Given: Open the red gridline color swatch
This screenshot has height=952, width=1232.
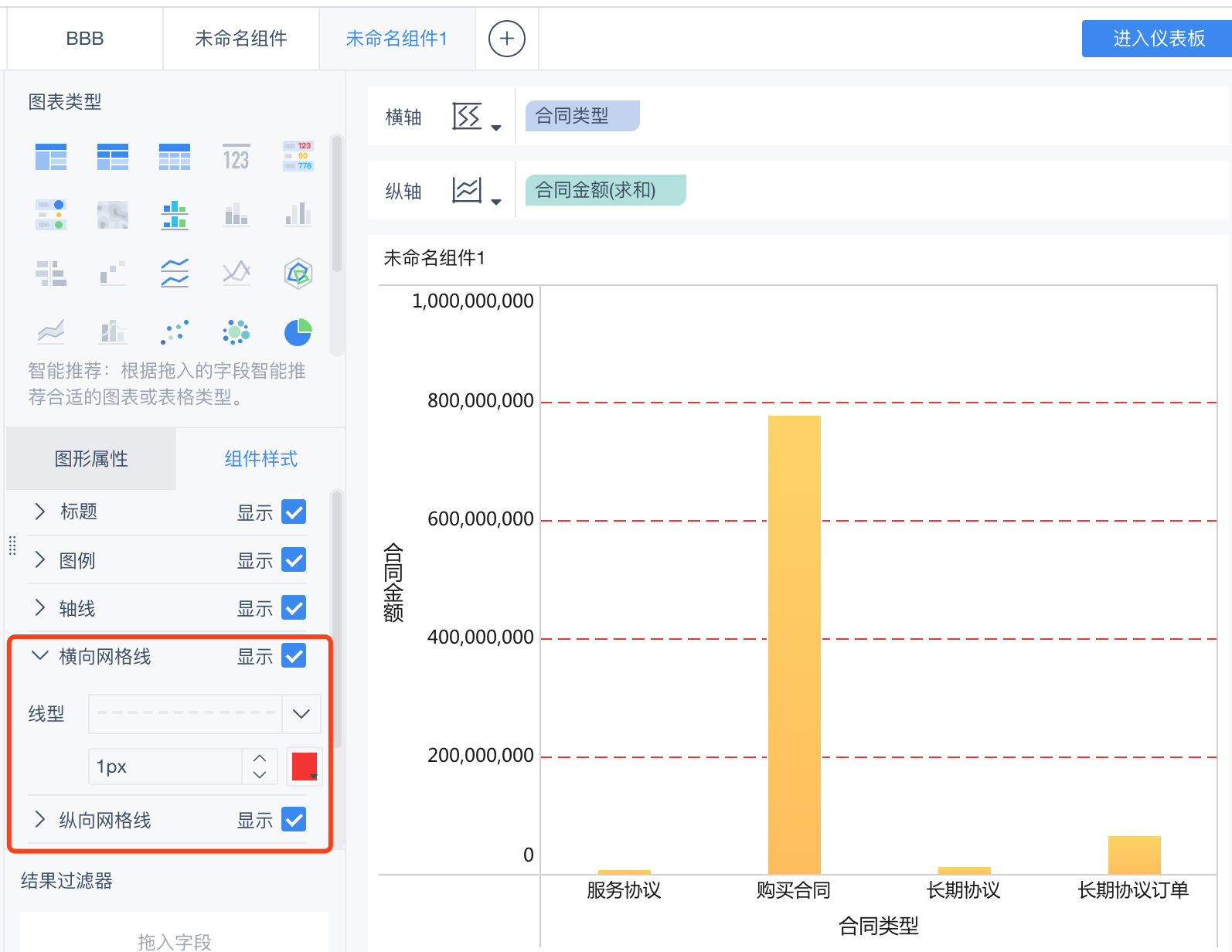Looking at the screenshot, I should click(305, 767).
